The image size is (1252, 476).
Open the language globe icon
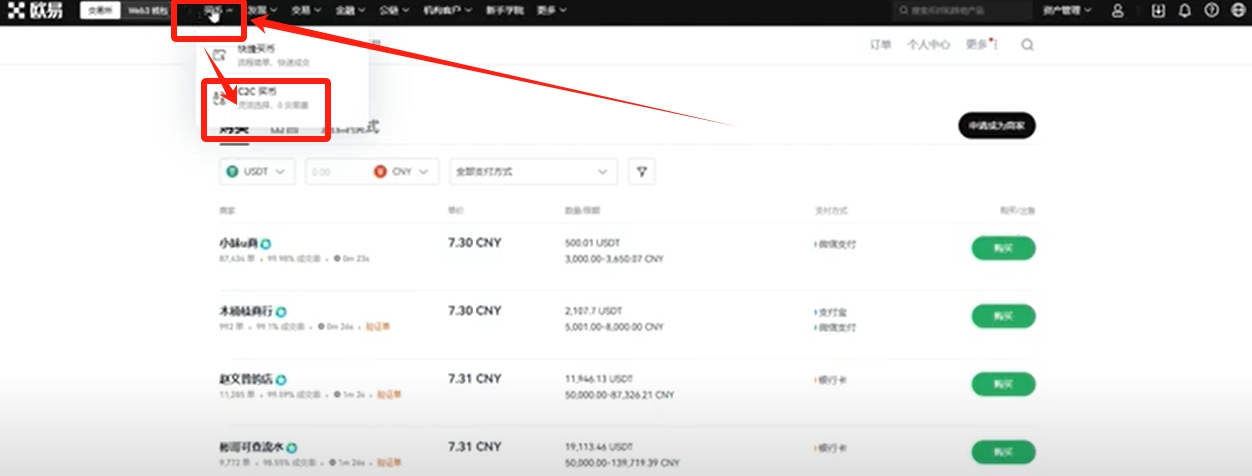1238,11
